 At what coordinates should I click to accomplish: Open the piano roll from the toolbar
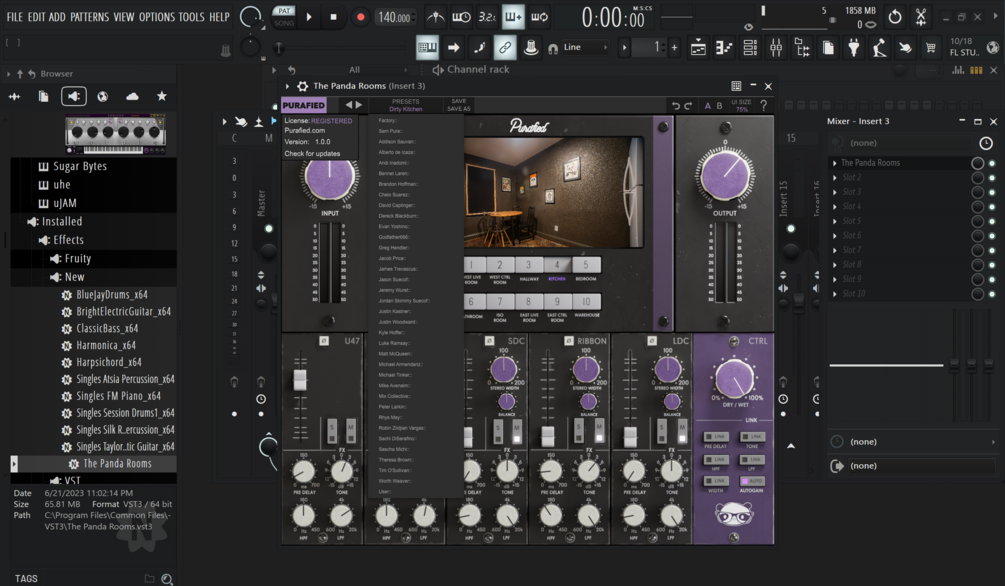[724, 47]
